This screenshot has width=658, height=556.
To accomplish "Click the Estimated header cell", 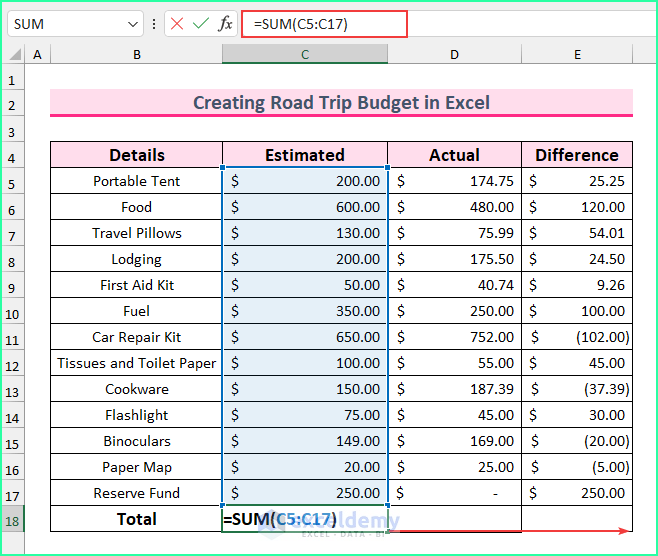I will (x=304, y=155).
